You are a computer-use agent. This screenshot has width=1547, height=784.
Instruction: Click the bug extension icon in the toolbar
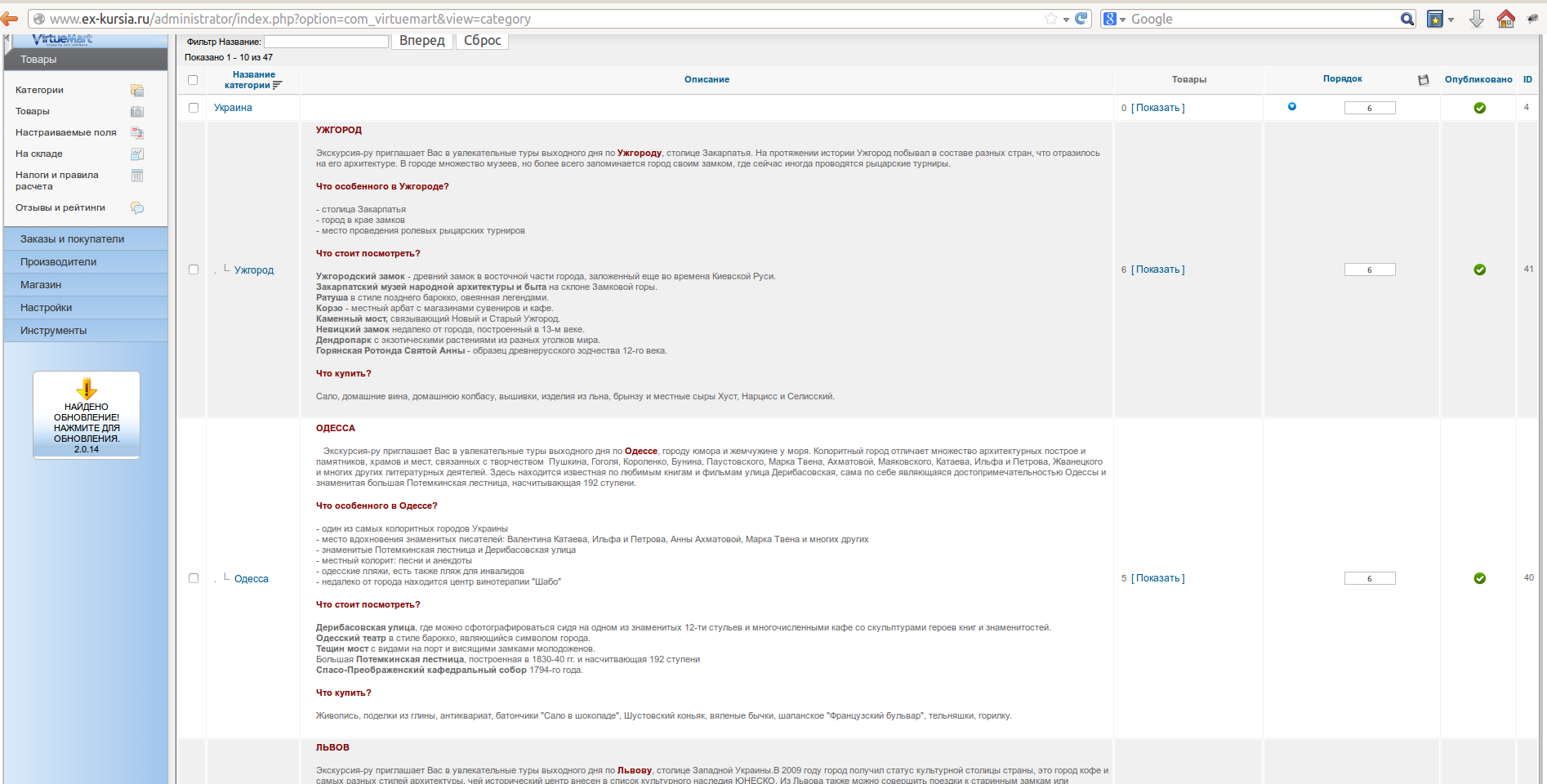pyautogui.click(x=1533, y=19)
